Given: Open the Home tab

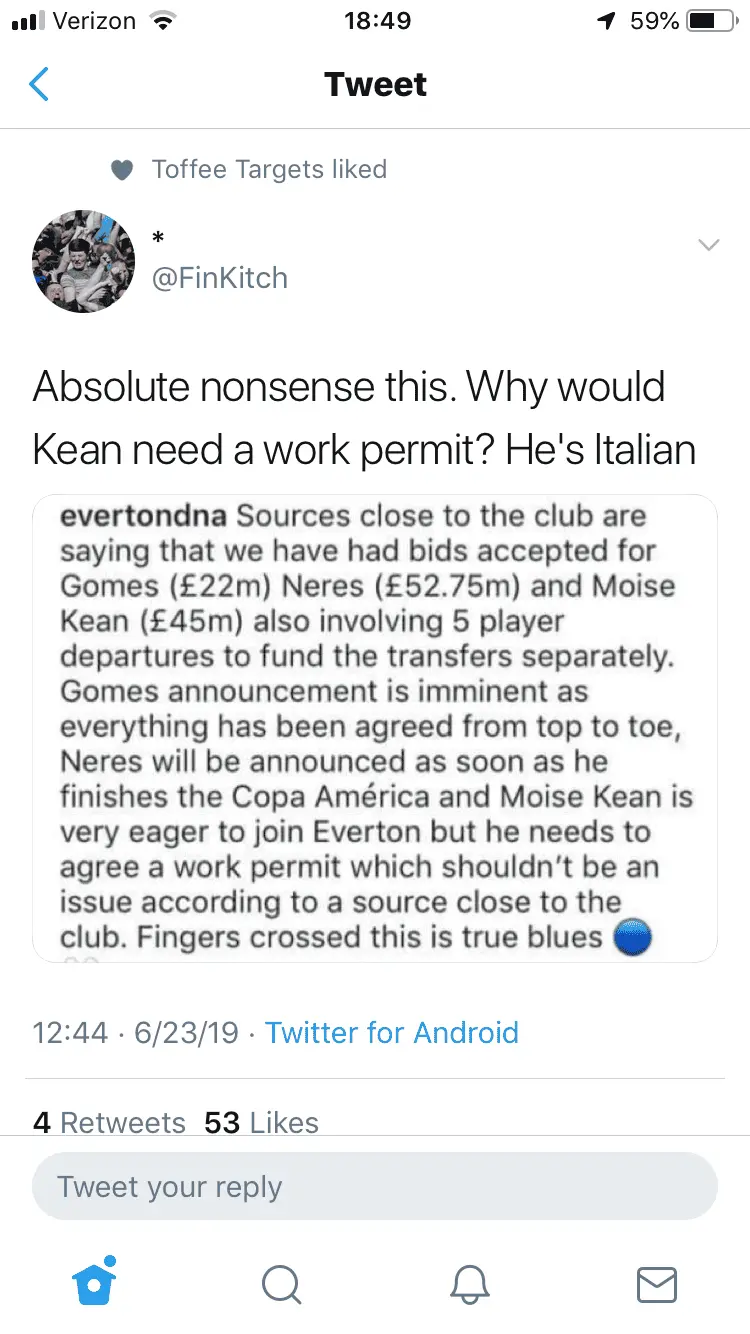Looking at the screenshot, I should [96, 1282].
